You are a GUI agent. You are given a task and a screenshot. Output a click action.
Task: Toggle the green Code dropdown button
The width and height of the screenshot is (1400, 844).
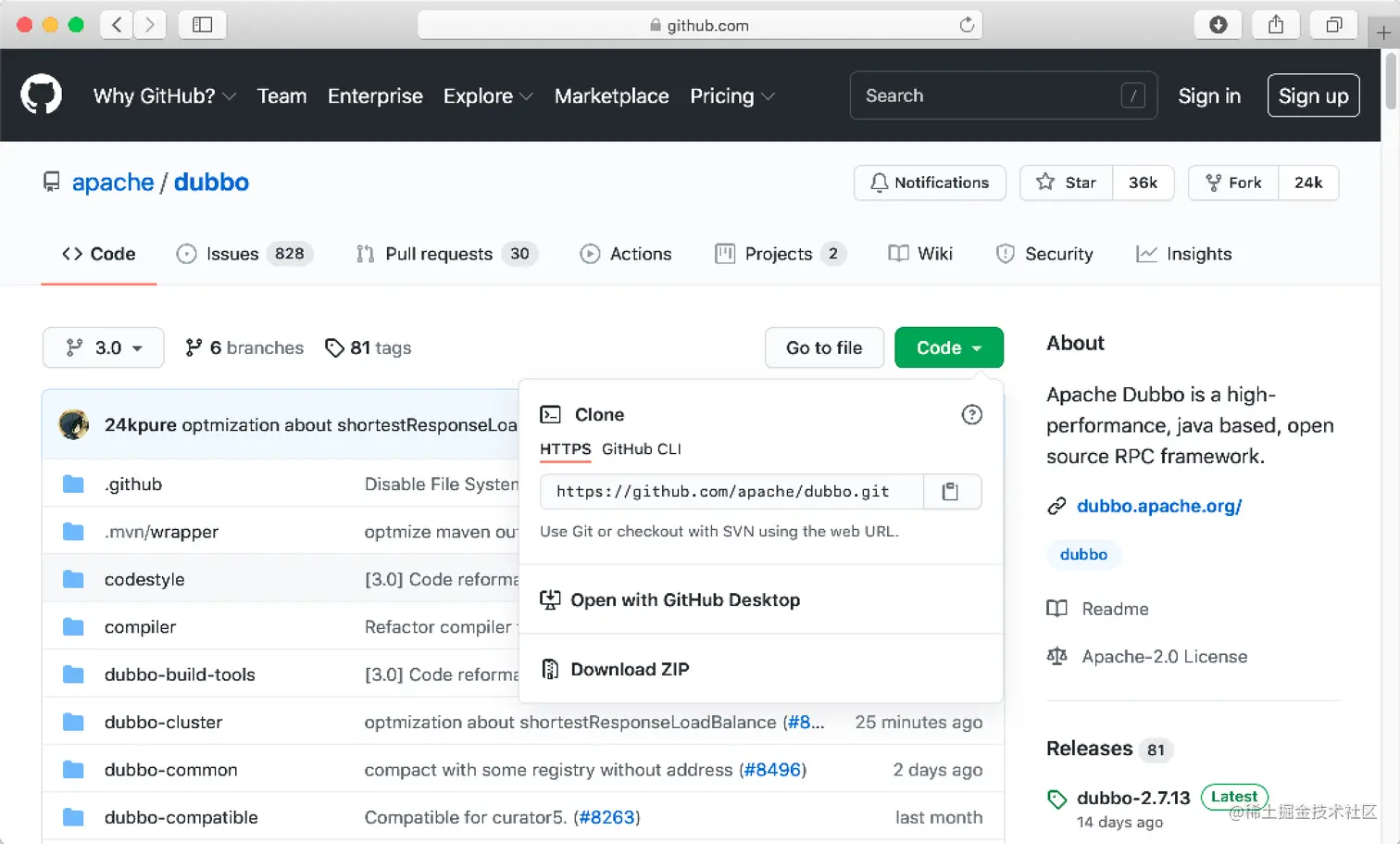949,347
